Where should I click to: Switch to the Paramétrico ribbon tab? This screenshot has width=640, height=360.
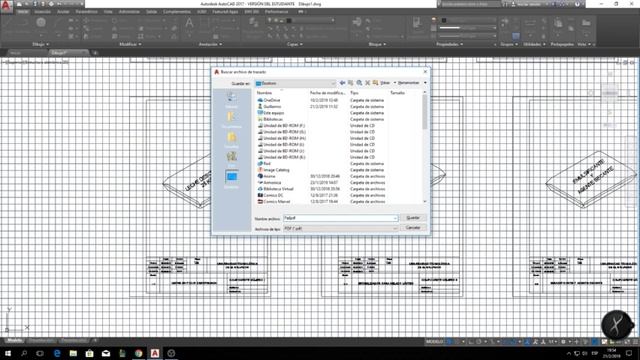(x=86, y=12)
